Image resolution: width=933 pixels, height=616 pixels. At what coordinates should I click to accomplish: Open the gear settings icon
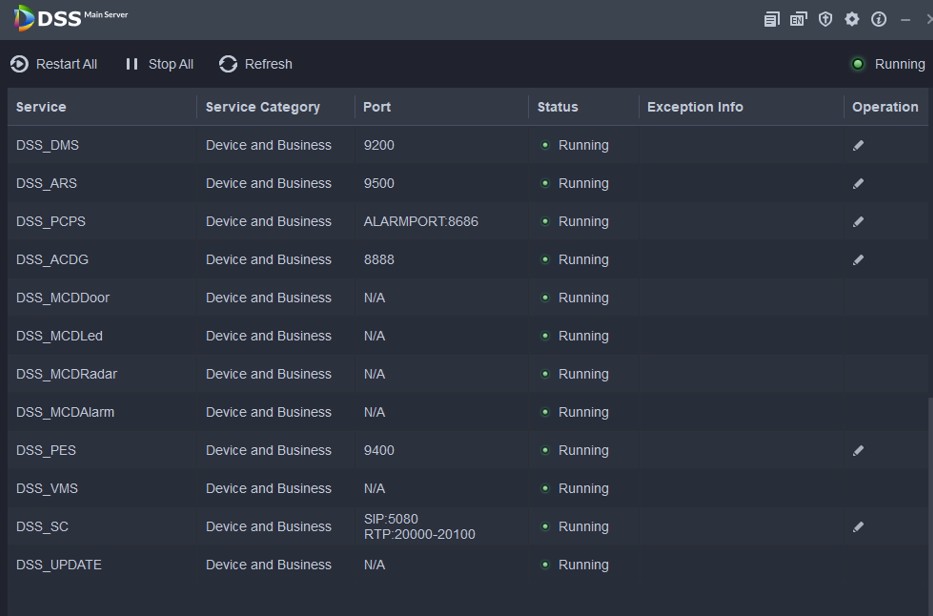click(852, 19)
